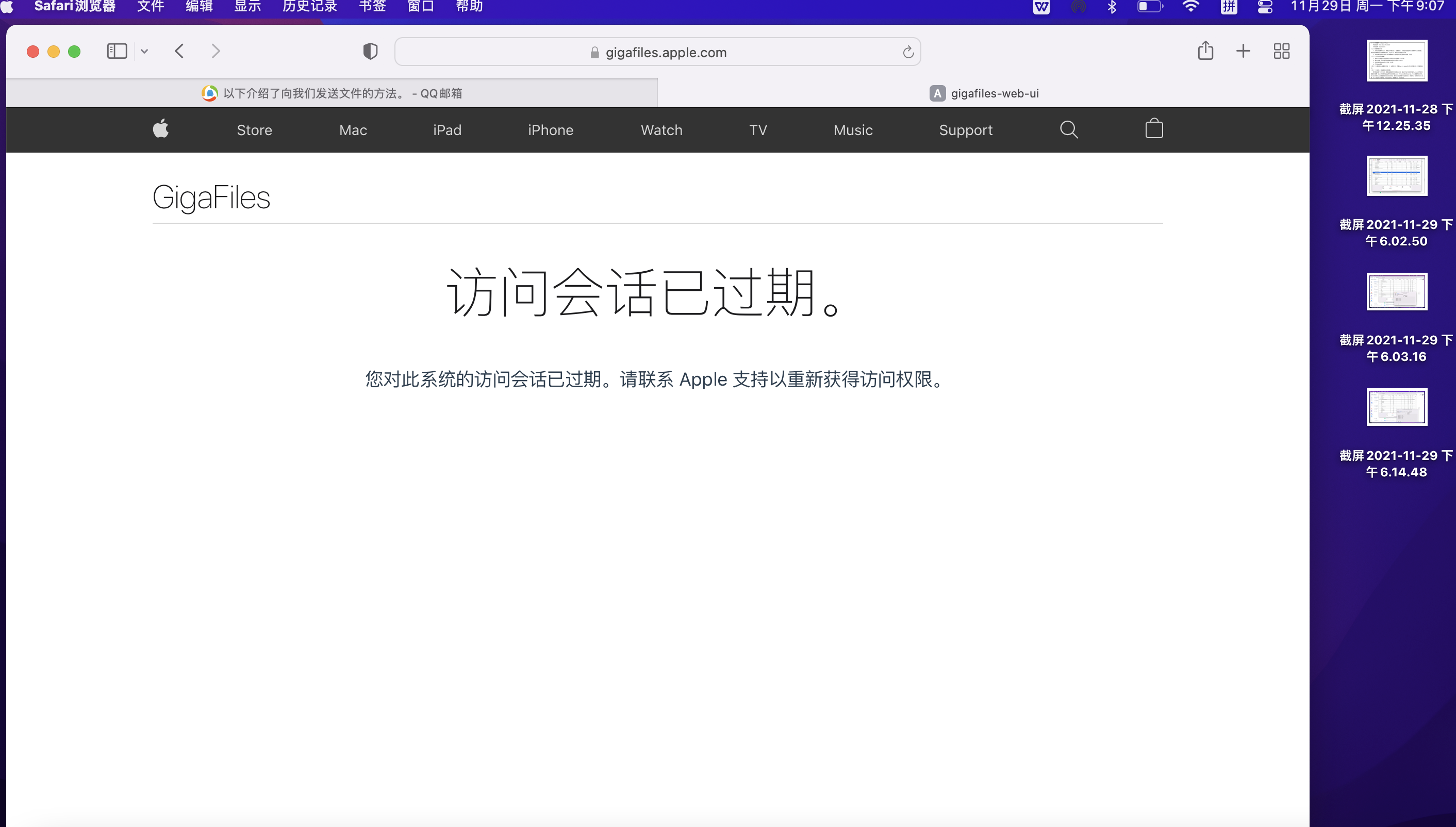This screenshot has width=1456, height=827.
Task: Click the Safari sidebar toggle icon
Action: point(117,51)
